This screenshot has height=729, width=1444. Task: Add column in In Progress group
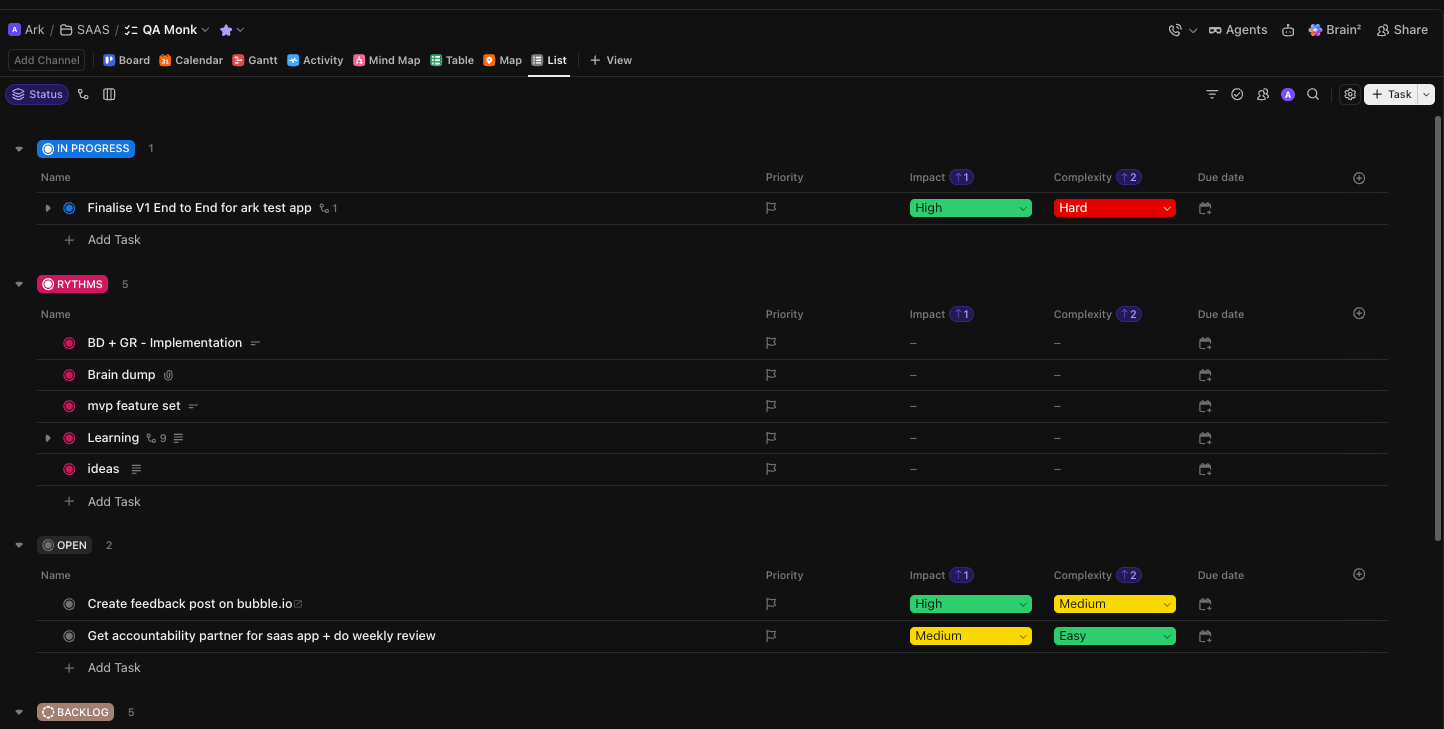click(x=1359, y=178)
